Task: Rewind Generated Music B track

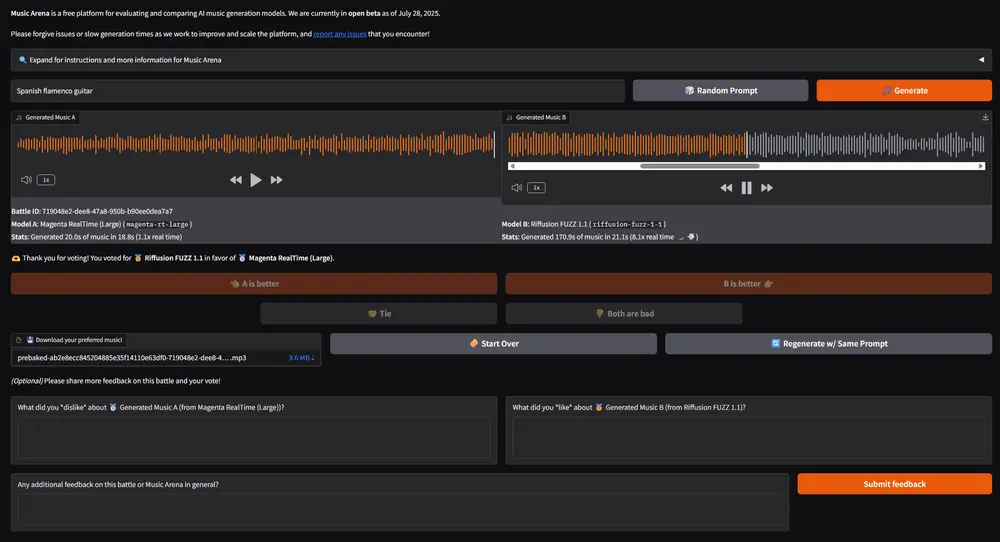Action: 726,187
